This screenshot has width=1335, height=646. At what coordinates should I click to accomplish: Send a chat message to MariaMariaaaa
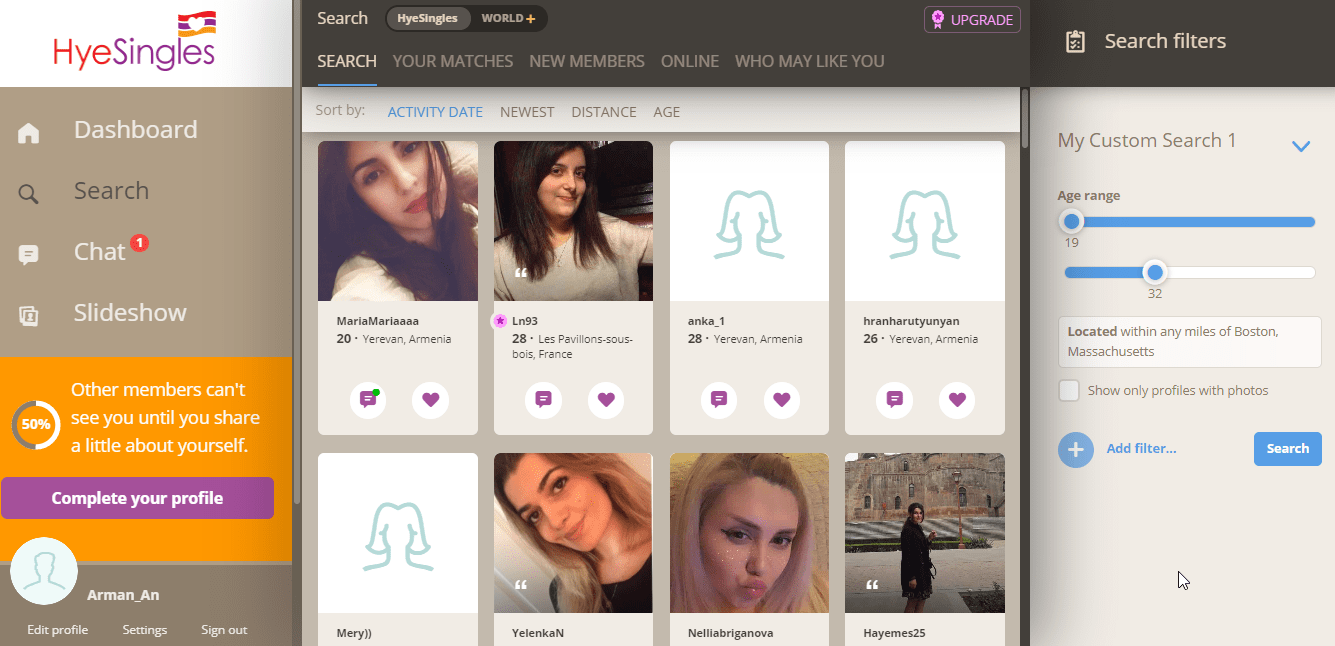coord(368,399)
